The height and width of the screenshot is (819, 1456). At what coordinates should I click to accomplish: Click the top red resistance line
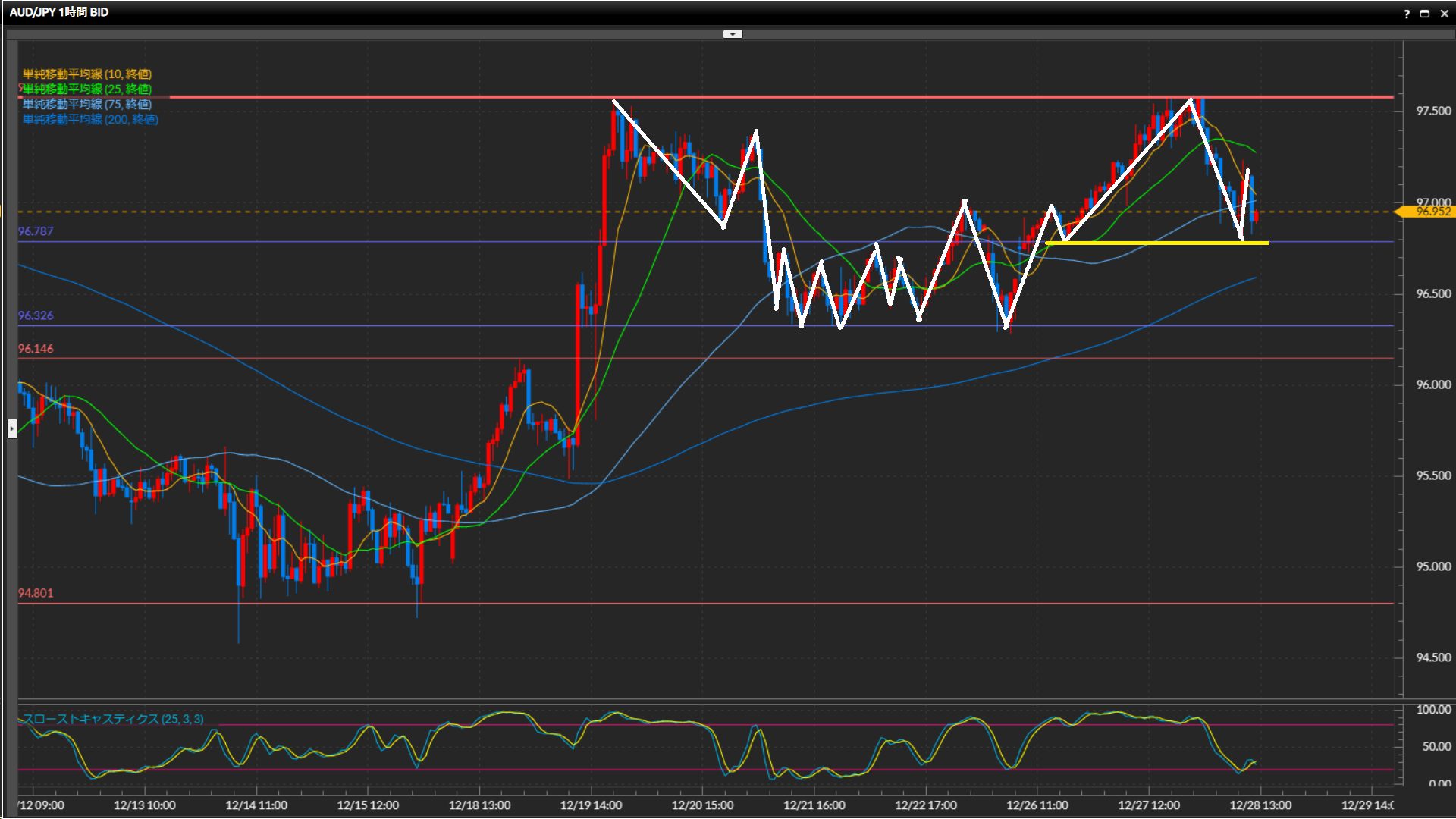click(379, 97)
